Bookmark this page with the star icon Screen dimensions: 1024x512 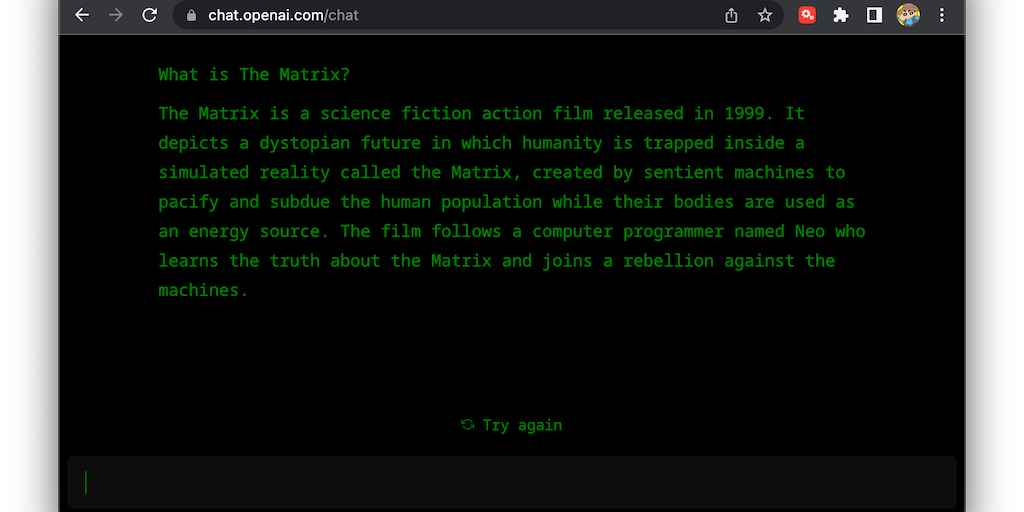765,15
